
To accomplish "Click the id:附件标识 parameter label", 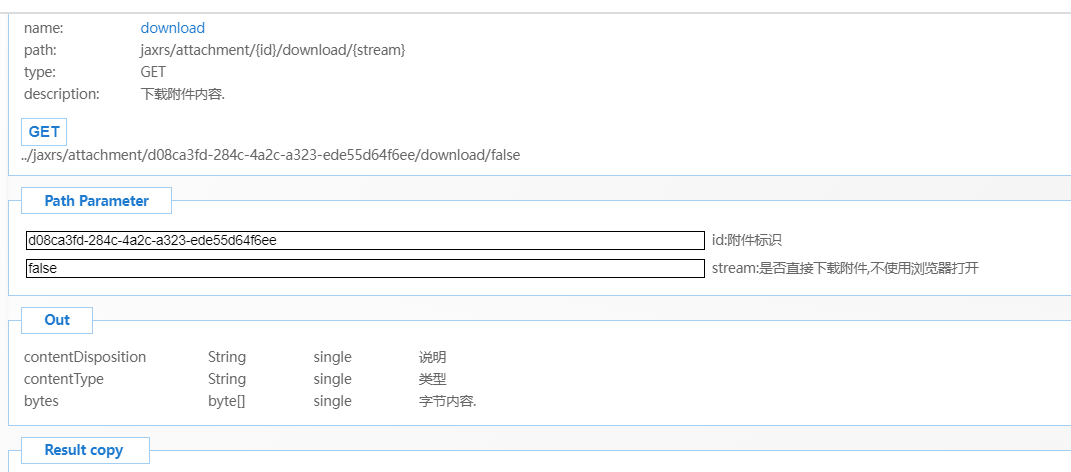I will coord(746,241).
